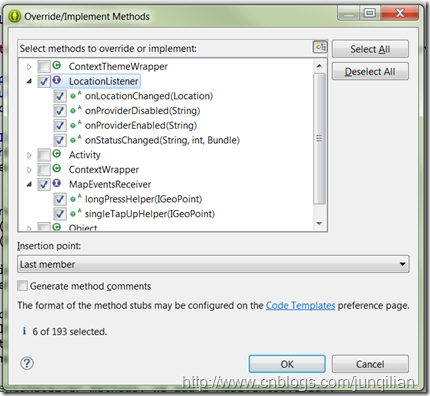
Task: Expand the ContextThemeWrapper tree node
Action: tap(29, 67)
